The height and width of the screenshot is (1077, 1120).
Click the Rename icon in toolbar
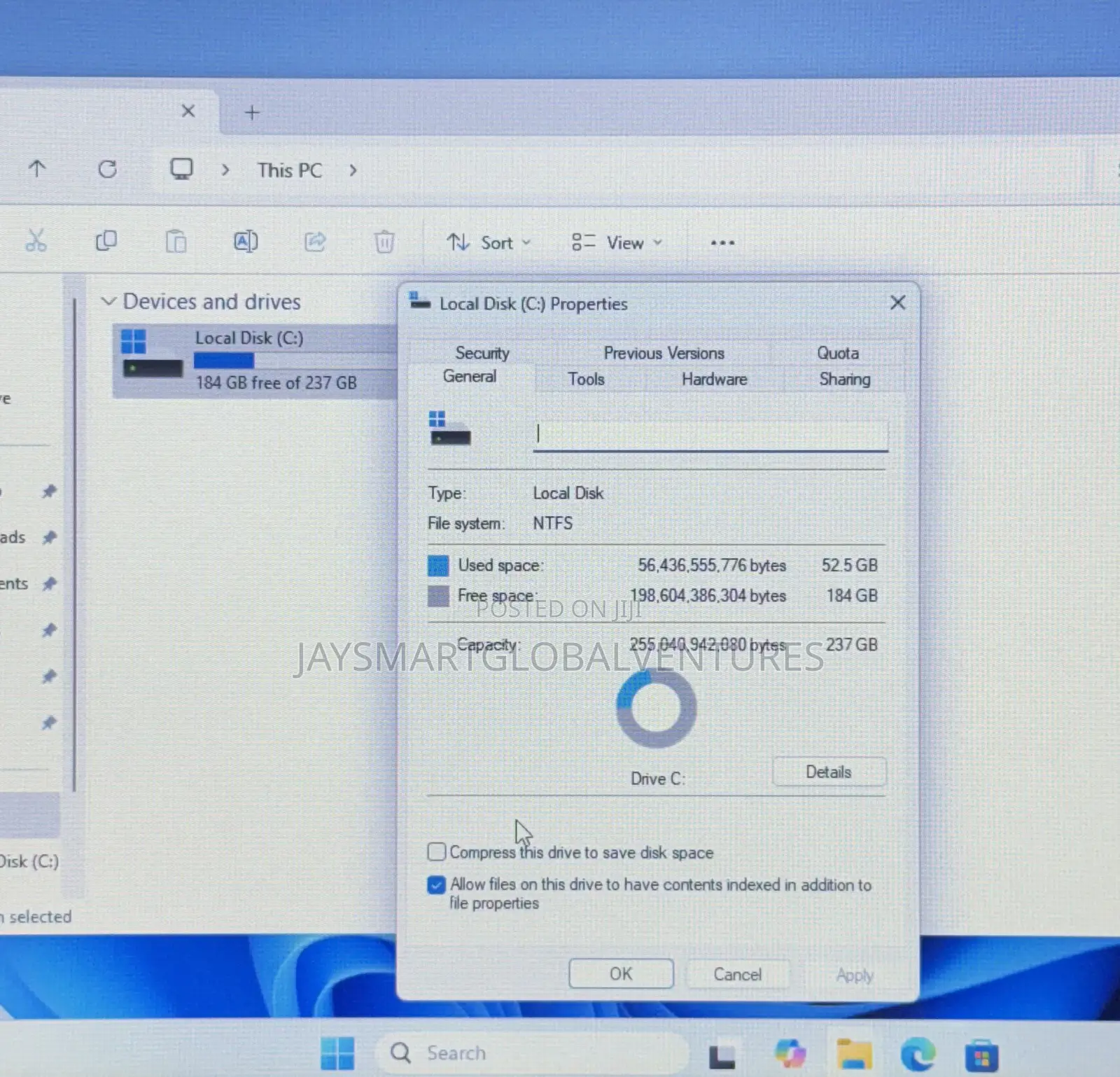[246, 242]
